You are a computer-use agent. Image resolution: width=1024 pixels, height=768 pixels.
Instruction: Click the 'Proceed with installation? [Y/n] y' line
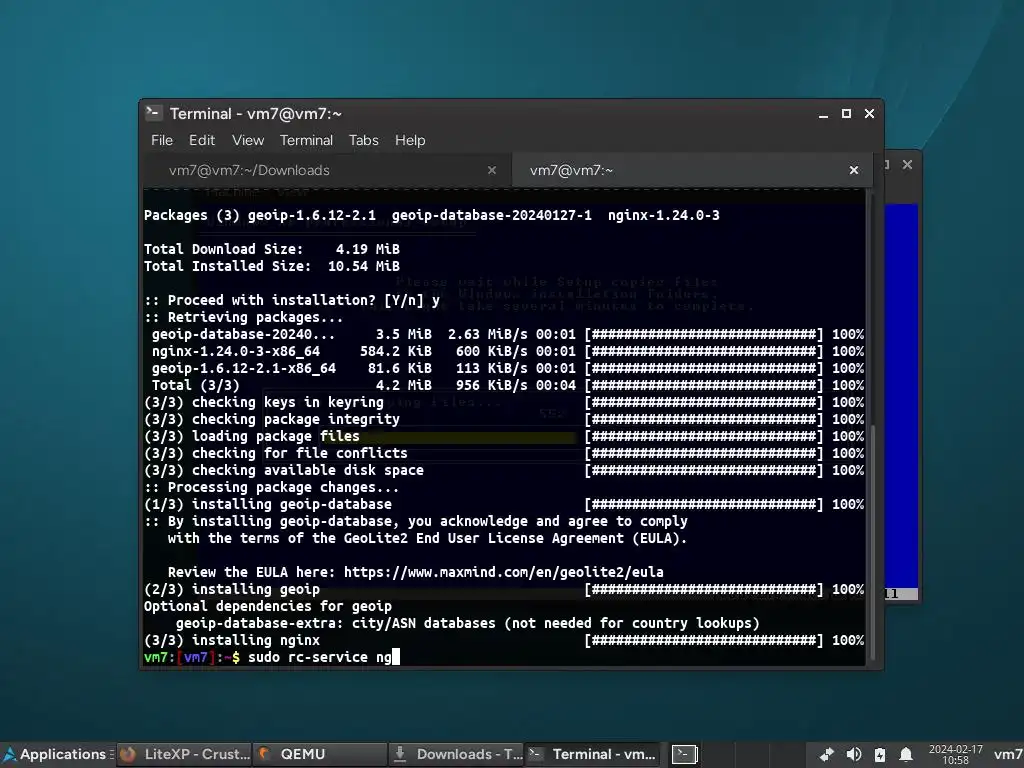point(292,300)
